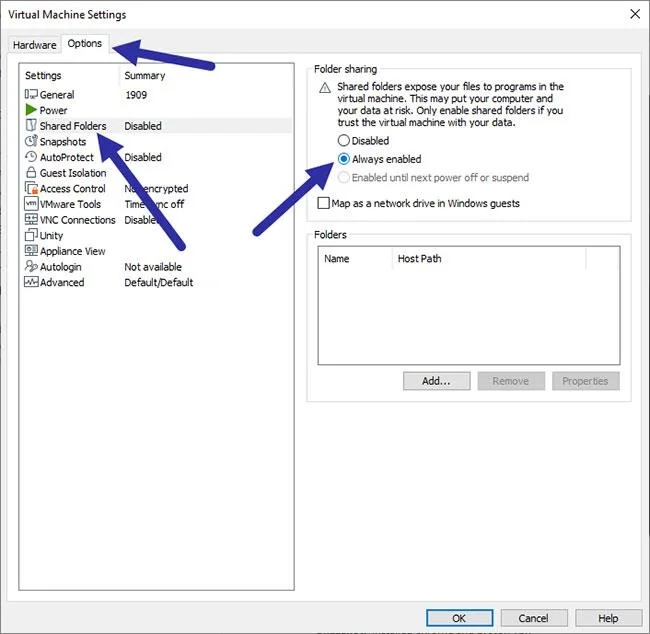650x634 pixels.
Task: Select the VNC Connections row
Action: point(157,220)
